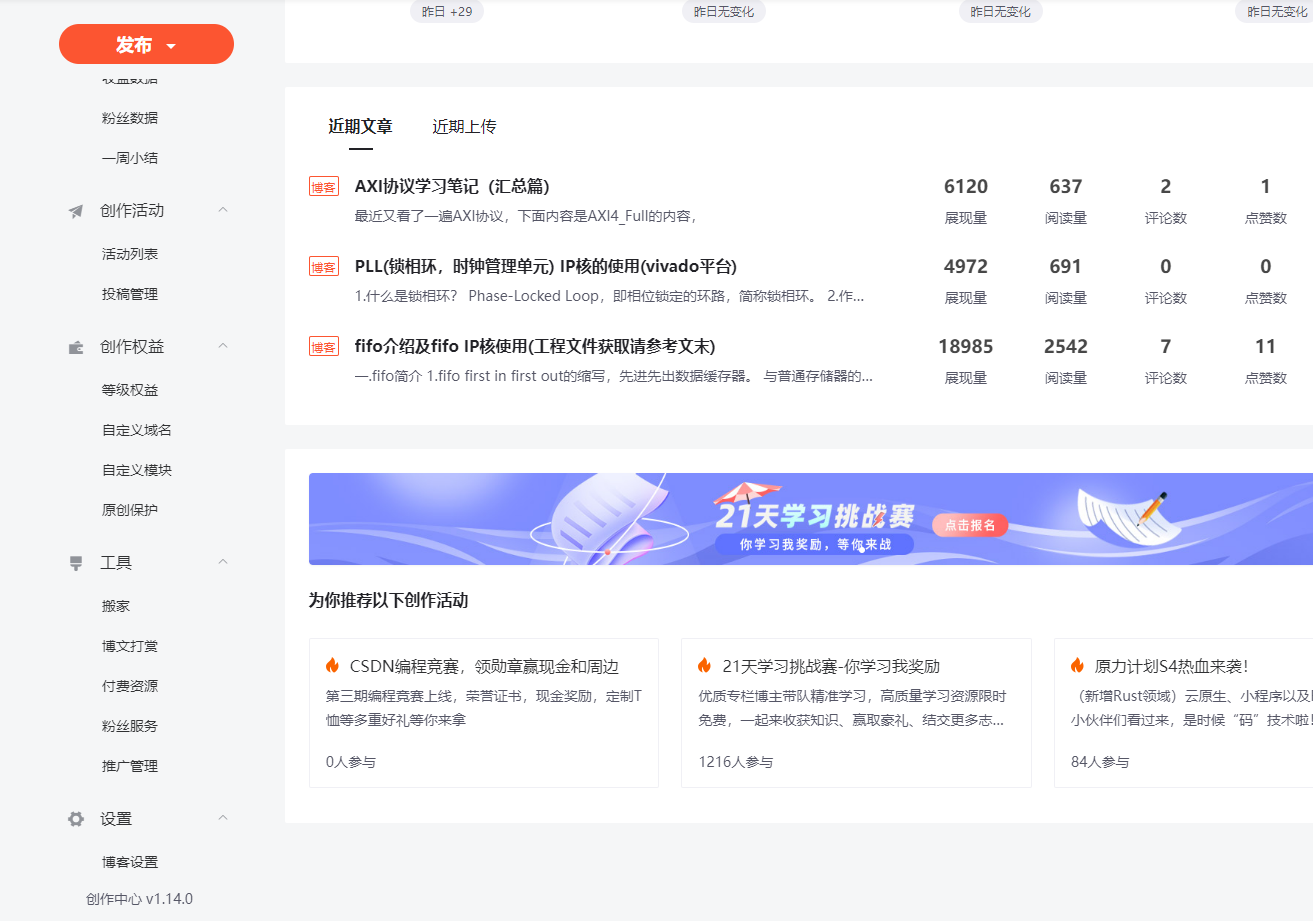This screenshot has height=921, width=1313.
Task: Collapse the 设置 section
Action: (222, 818)
